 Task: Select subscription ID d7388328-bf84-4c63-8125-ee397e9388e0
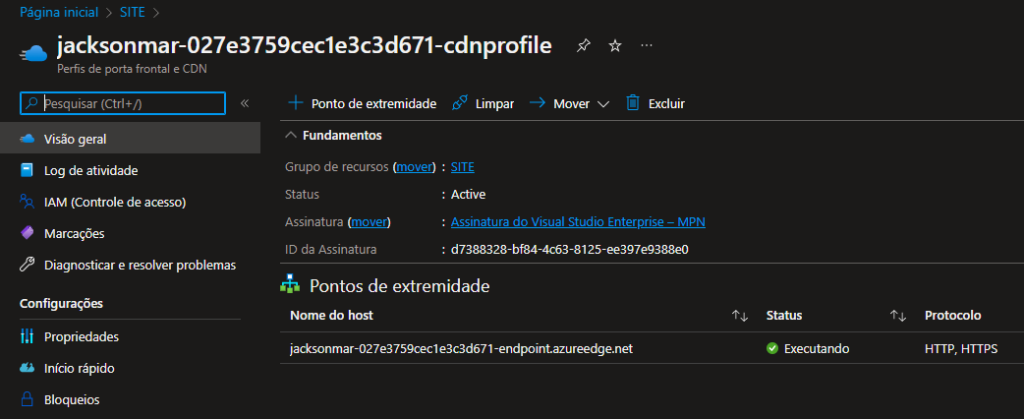coord(569,249)
